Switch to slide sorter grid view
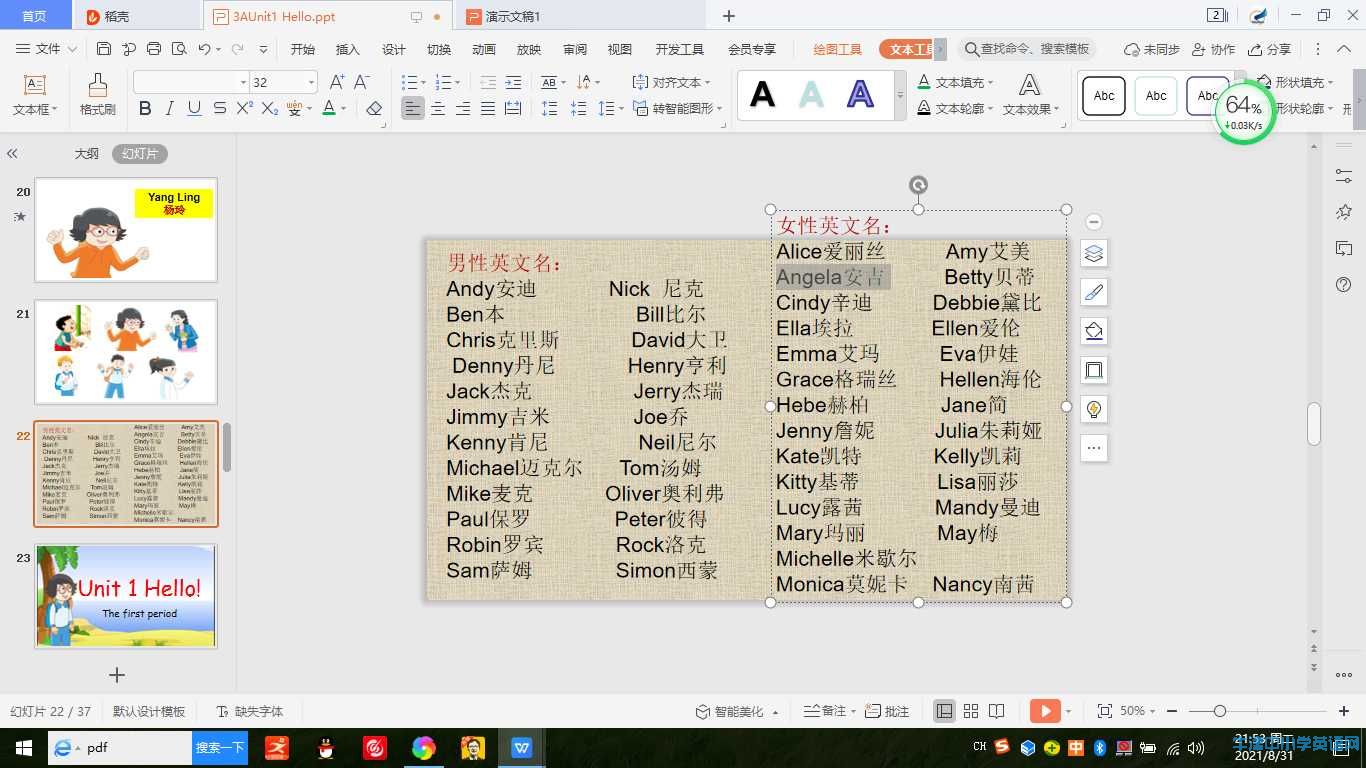The height and width of the screenshot is (768, 1366). coord(971,711)
